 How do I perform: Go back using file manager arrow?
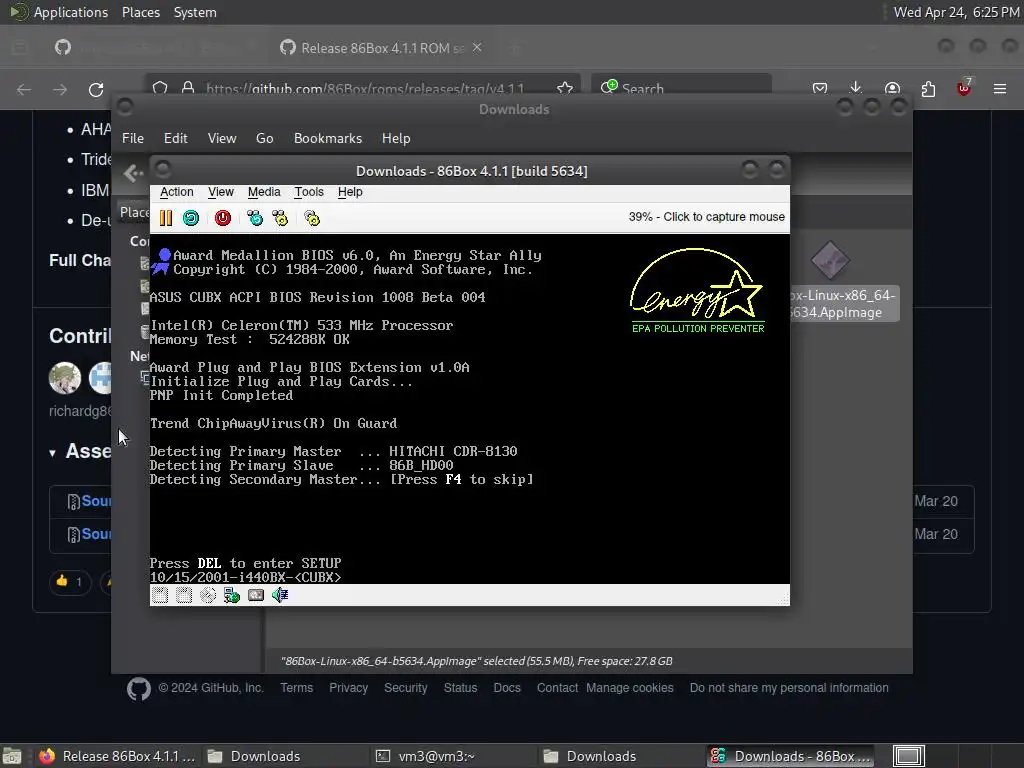[133, 173]
